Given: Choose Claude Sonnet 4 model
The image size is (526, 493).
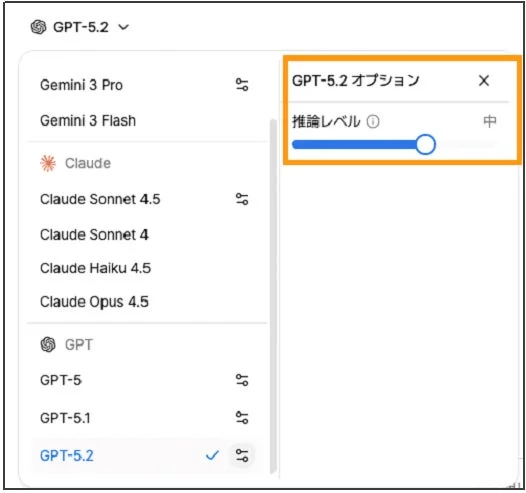Looking at the screenshot, I should (94, 235).
